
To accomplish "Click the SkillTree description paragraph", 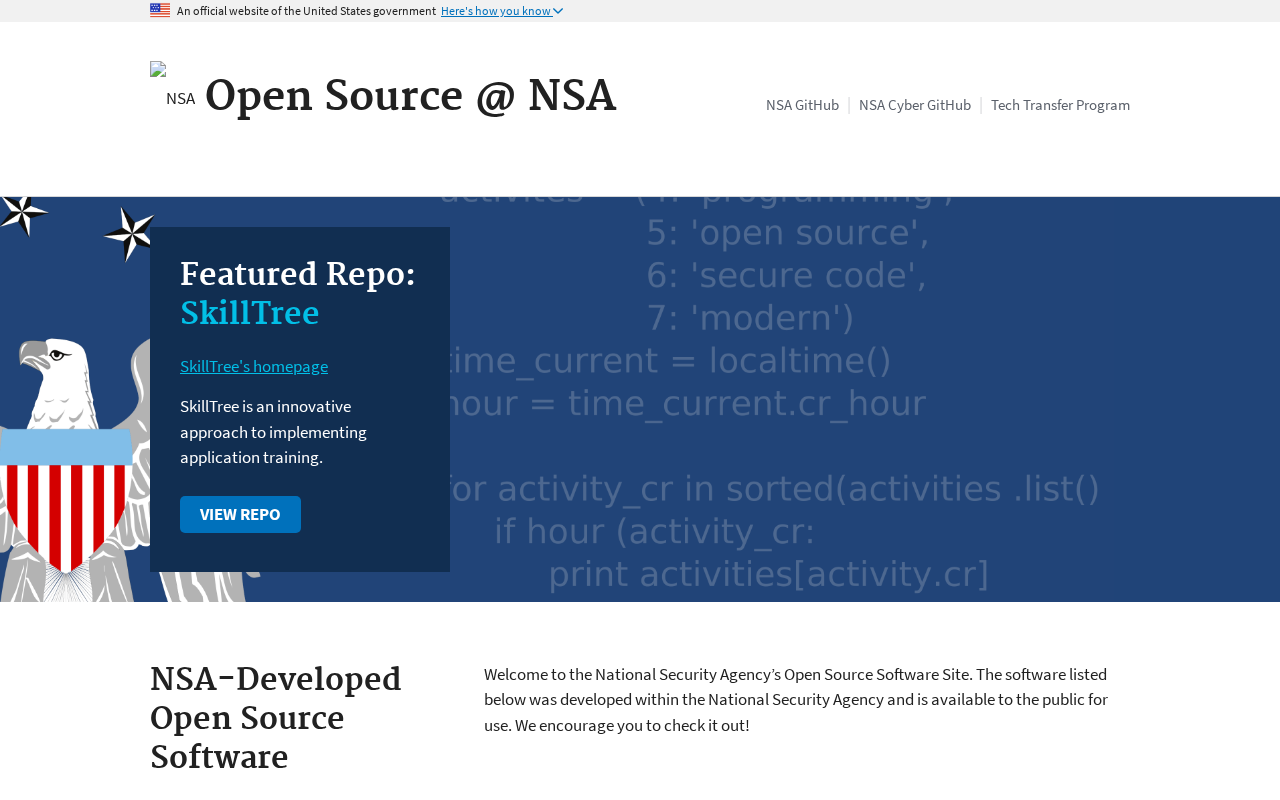I will (273, 432).
